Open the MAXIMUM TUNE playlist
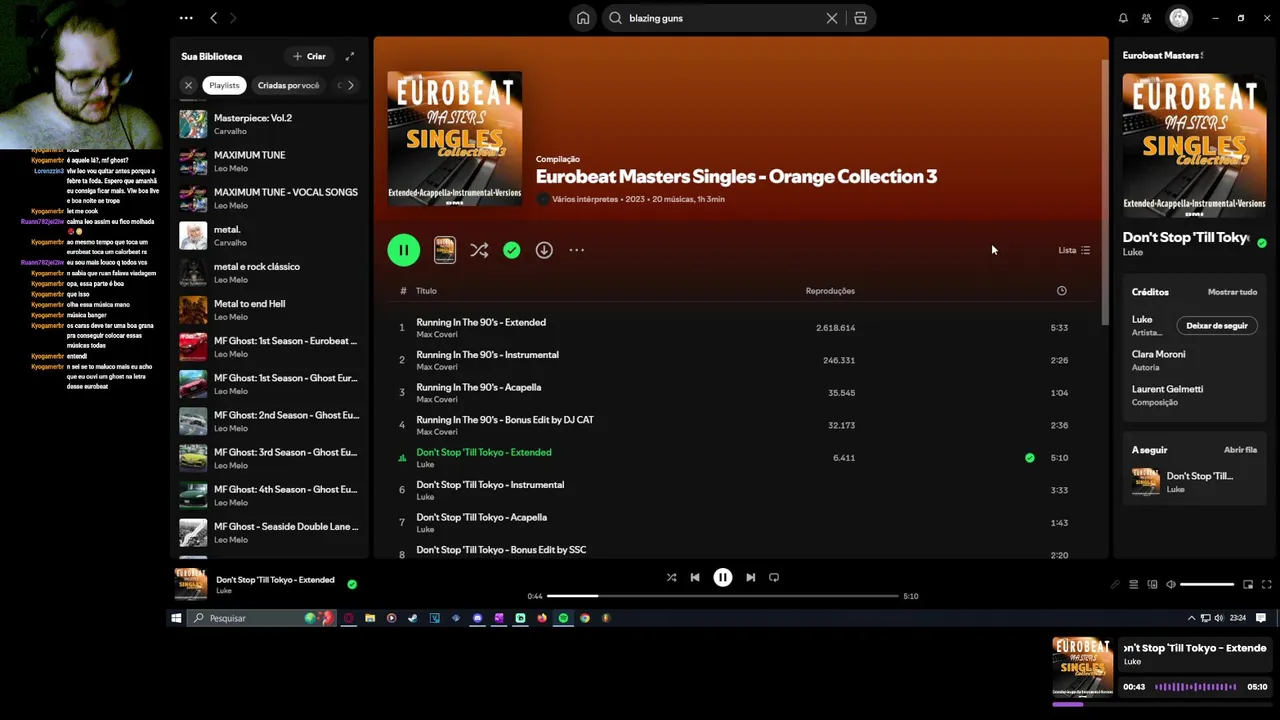This screenshot has width=1280, height=720. coord(270,161)
